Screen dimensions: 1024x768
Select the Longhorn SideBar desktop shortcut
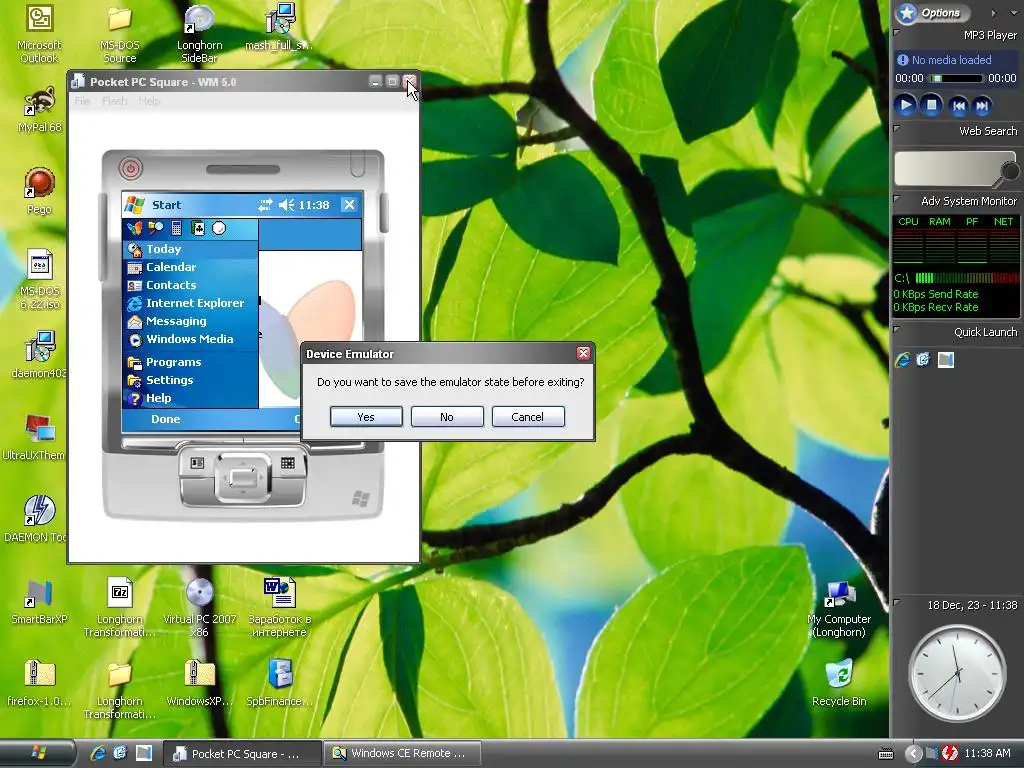click(199, 34)
